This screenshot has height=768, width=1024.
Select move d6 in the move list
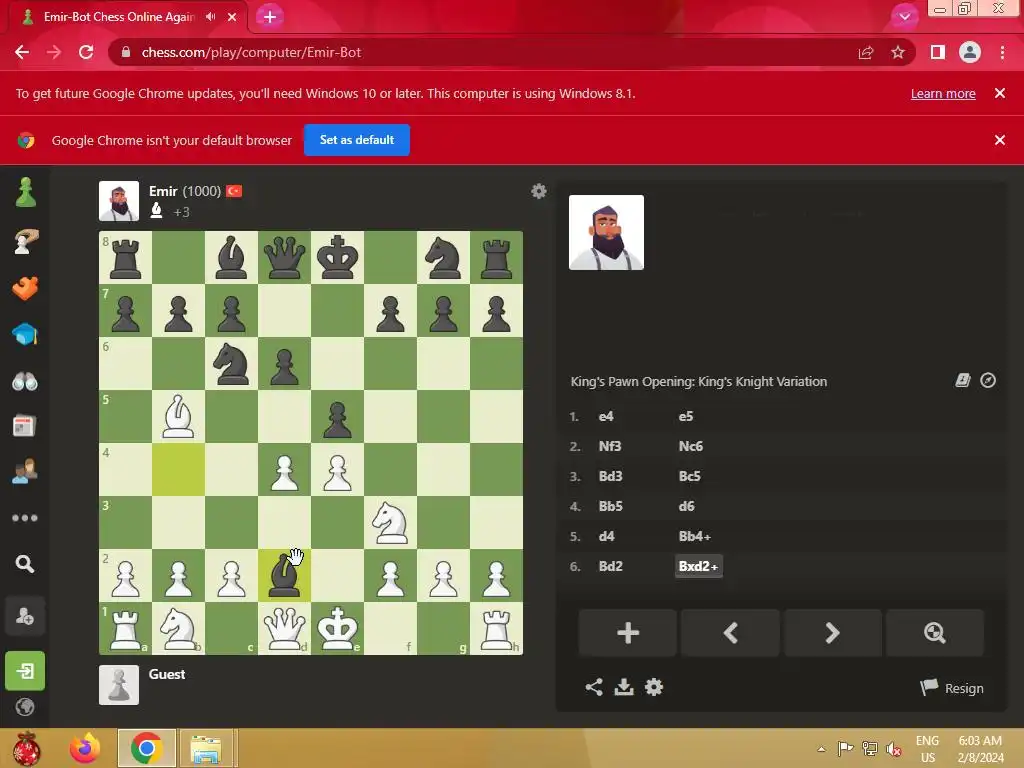click(686, 506)
